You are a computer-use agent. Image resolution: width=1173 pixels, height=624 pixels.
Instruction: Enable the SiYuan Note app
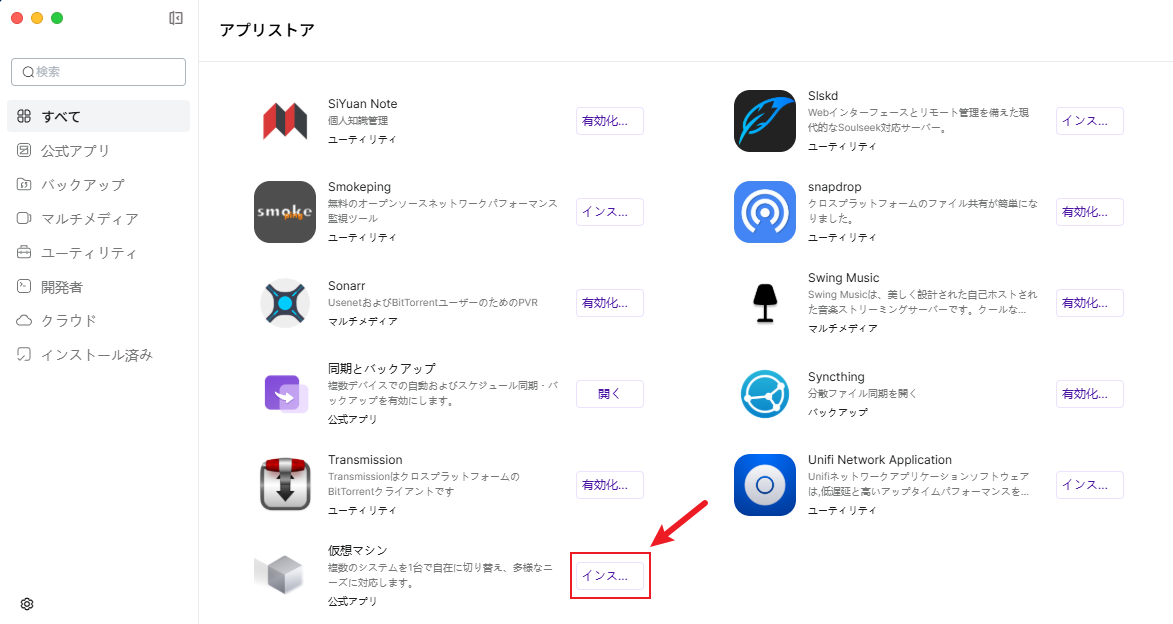(x=609, y=121)
